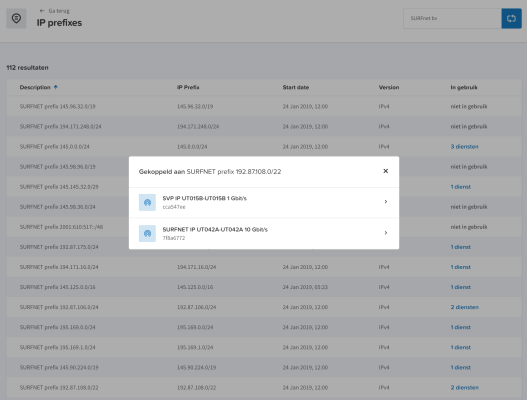Sort by In gebruik column header
Screen dimensions: 527x400
click(x=464, y=87)
